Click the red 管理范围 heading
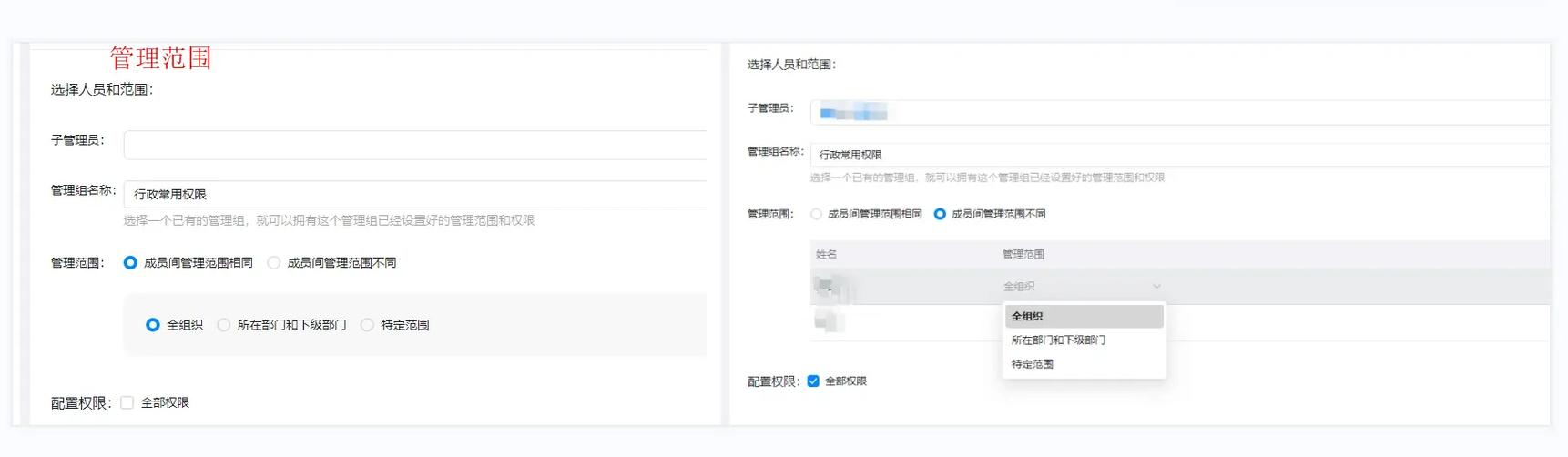The height and width of the screenshot is (457, 1568). pos(161,58)
